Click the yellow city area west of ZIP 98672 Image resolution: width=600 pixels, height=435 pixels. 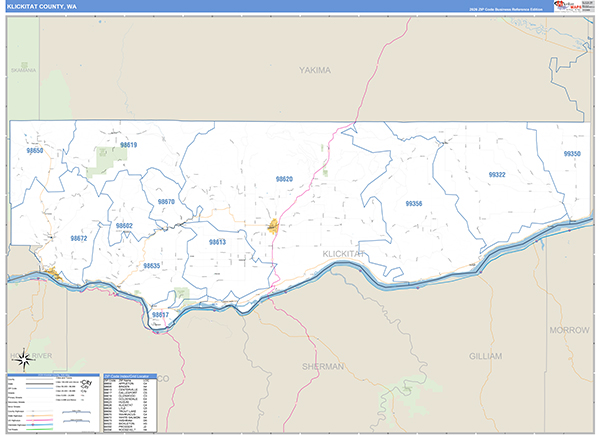coord(52,273)
